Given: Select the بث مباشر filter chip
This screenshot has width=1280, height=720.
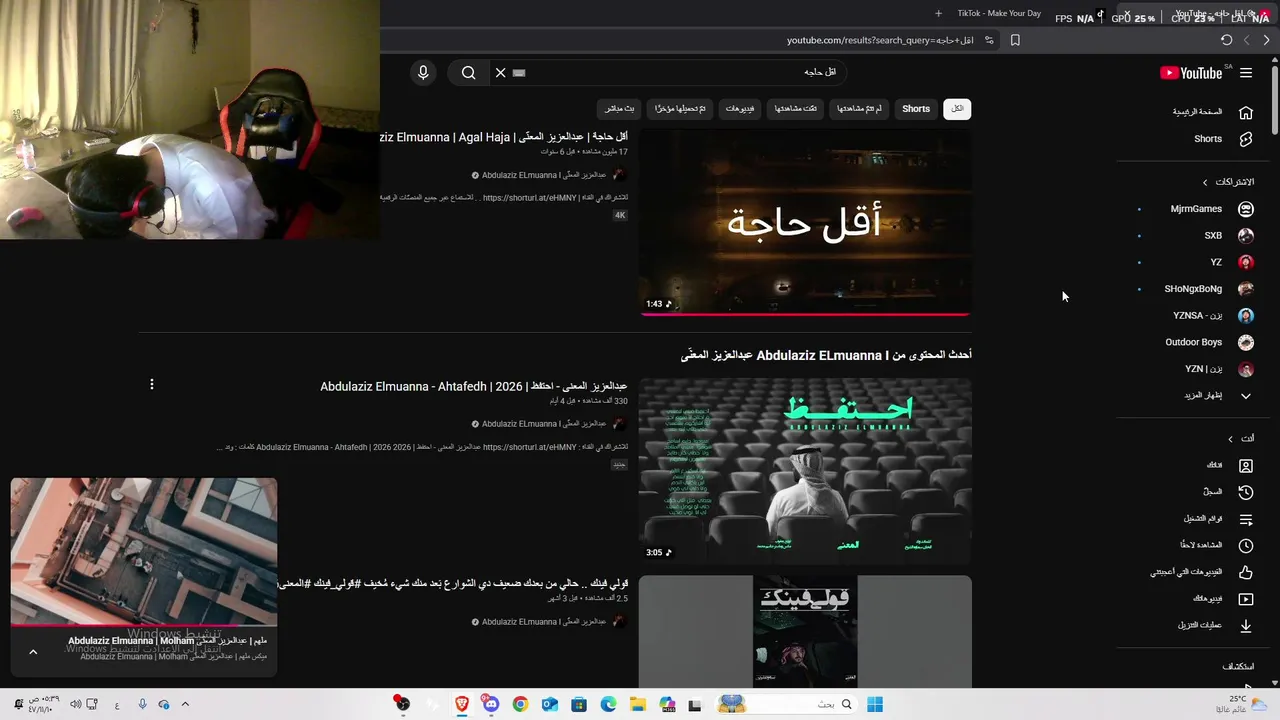Looking at the screenshot, I should pos(620,109).
